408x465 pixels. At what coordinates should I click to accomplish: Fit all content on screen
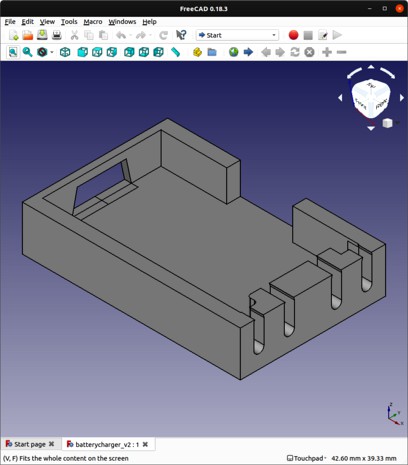(x=13, y=52)
